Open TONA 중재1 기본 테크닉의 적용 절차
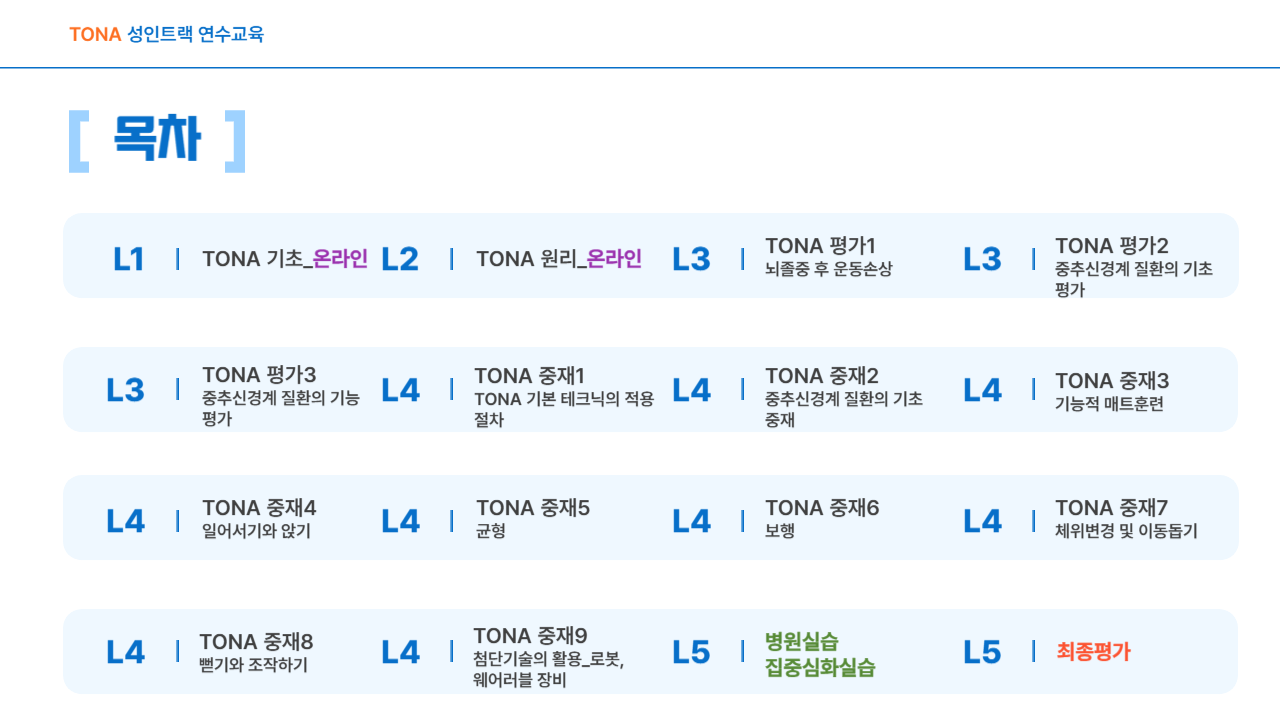Viewport: 1280px width, 720px height. pyautogui.click(x=564, y=397)
